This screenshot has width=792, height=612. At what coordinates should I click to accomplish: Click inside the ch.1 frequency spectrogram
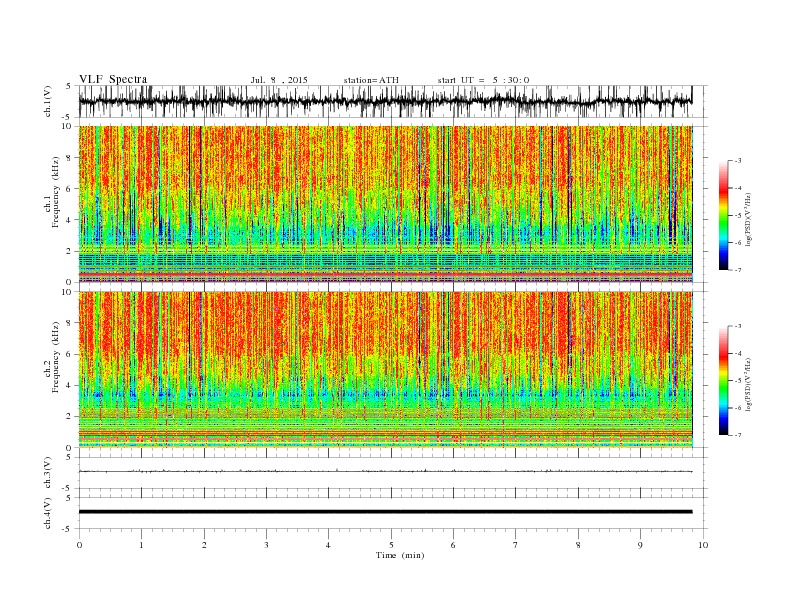tap(385, 204)
